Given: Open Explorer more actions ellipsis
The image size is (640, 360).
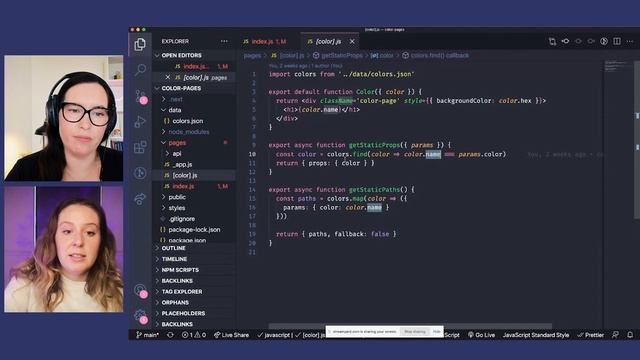Looking at the screenshot, I should (x=224, y=41).
